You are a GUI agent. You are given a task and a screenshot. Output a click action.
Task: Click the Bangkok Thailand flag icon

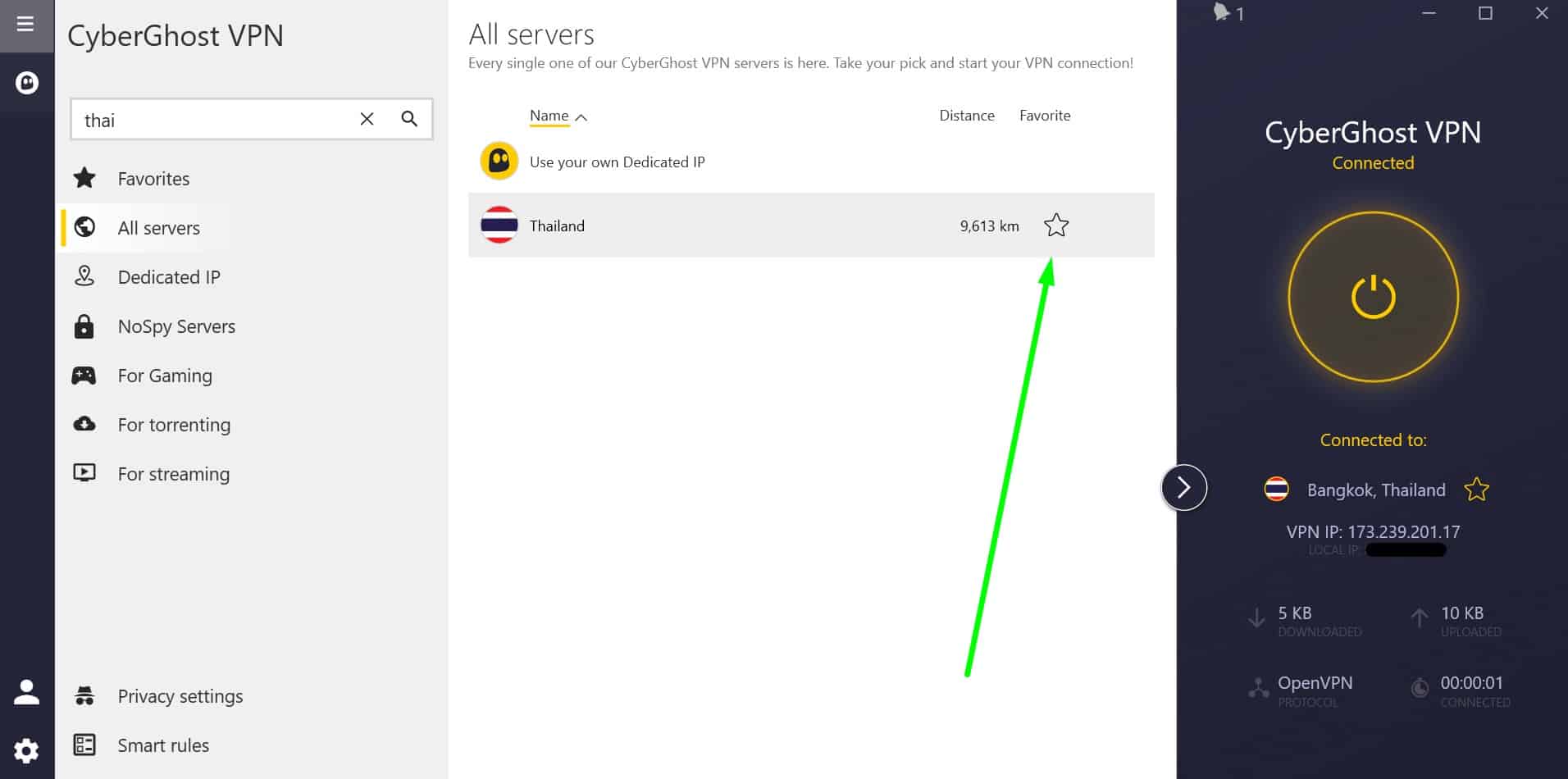(1276, 490)
